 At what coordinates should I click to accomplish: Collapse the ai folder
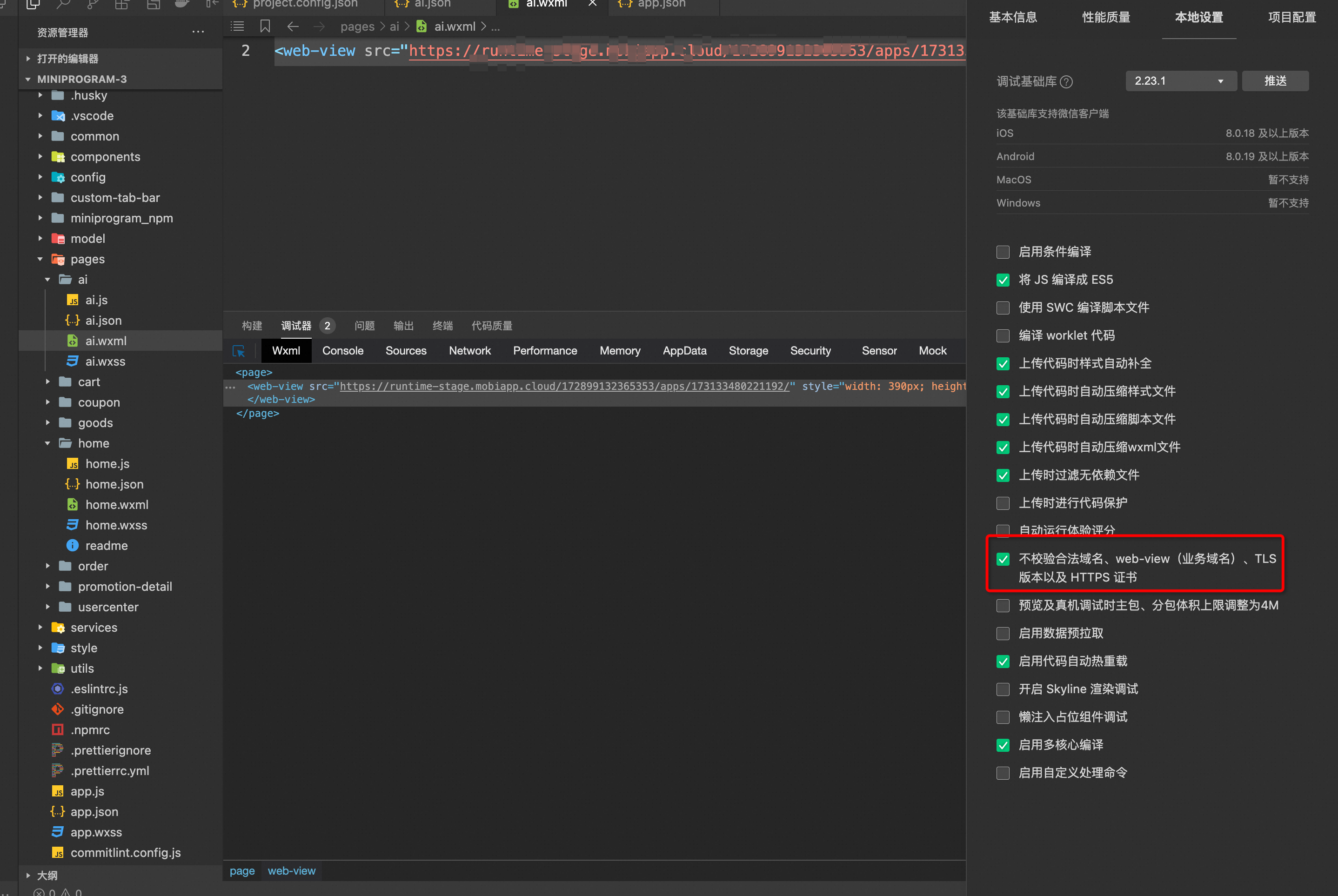tap(47, 280)
